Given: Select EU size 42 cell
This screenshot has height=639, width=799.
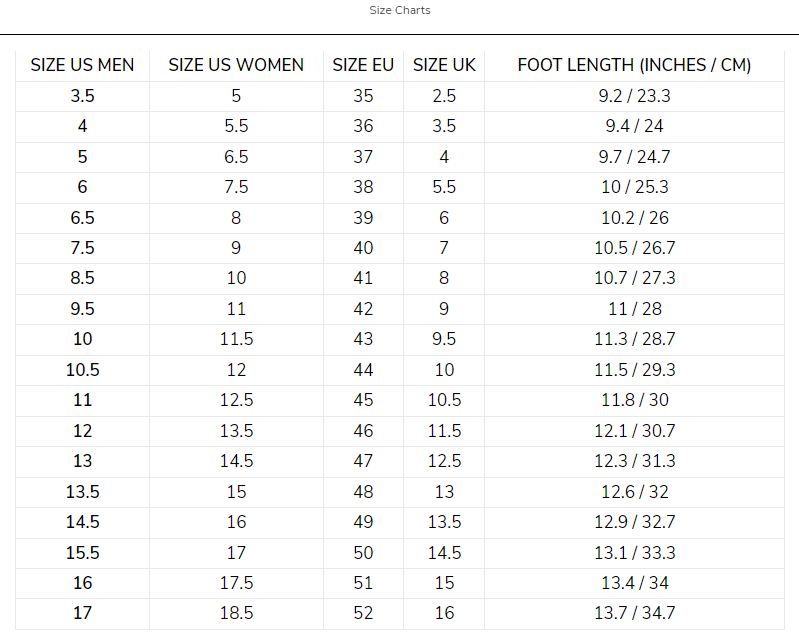Looking at the screenshot, I should pos(363,309).
